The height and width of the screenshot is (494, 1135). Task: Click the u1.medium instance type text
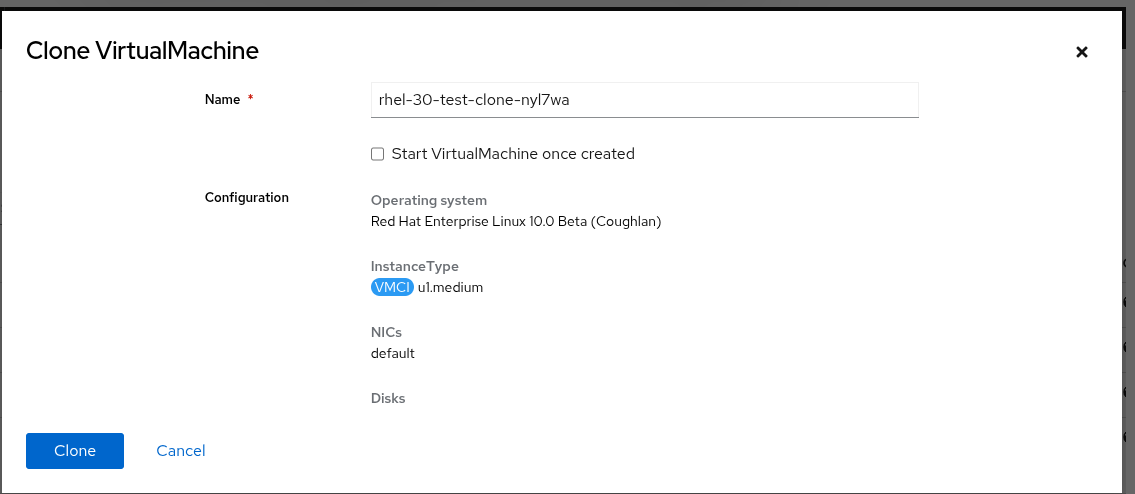(x=450, y=287)
